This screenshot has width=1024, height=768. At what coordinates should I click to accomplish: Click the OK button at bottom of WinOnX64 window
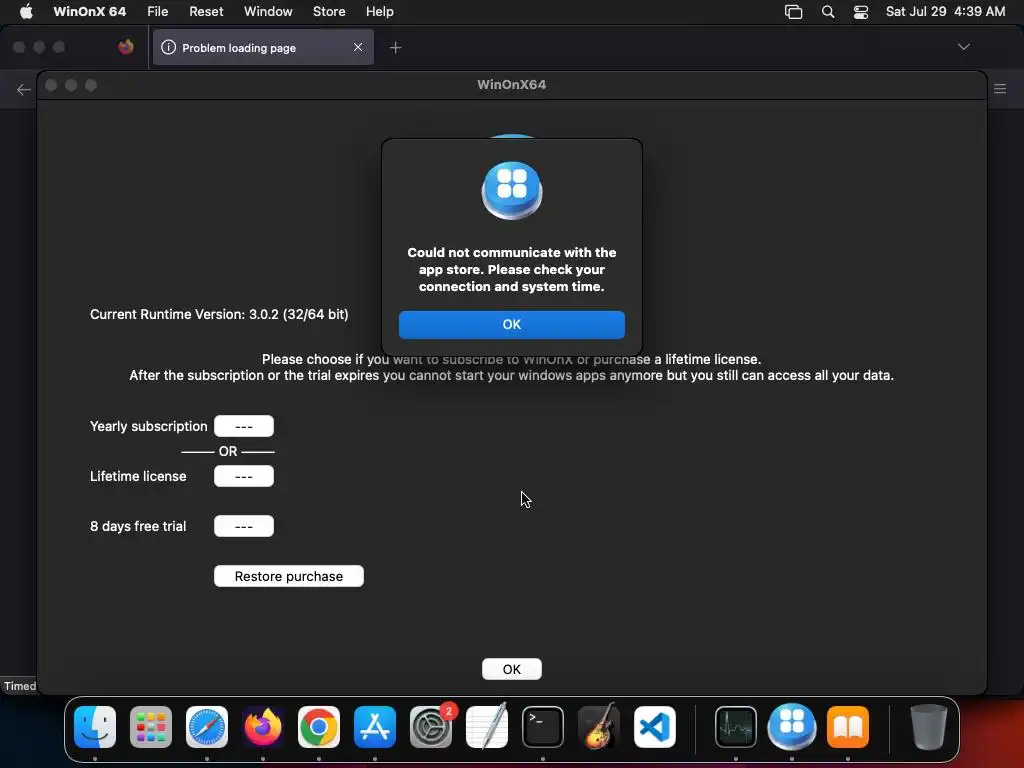pyautogui.click(x=511, y=669)
